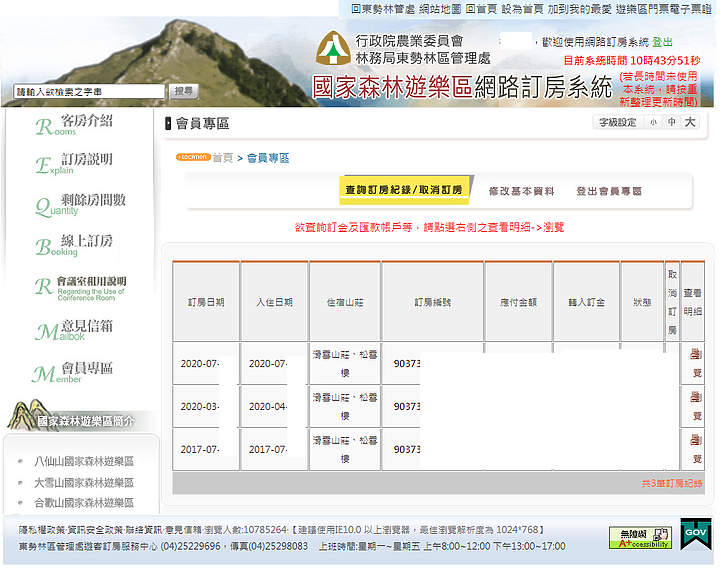This screenshot has width=720, height=571.
Task: Open 客房介紹 Rooms sidebar item
Action: click(74, 125)
